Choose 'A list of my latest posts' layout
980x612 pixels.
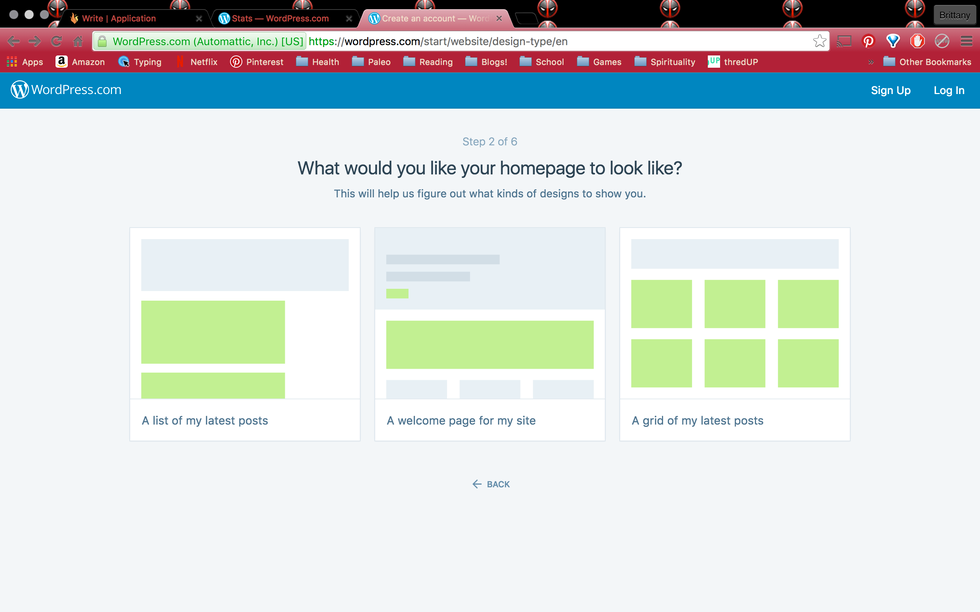tap(245, 334)
